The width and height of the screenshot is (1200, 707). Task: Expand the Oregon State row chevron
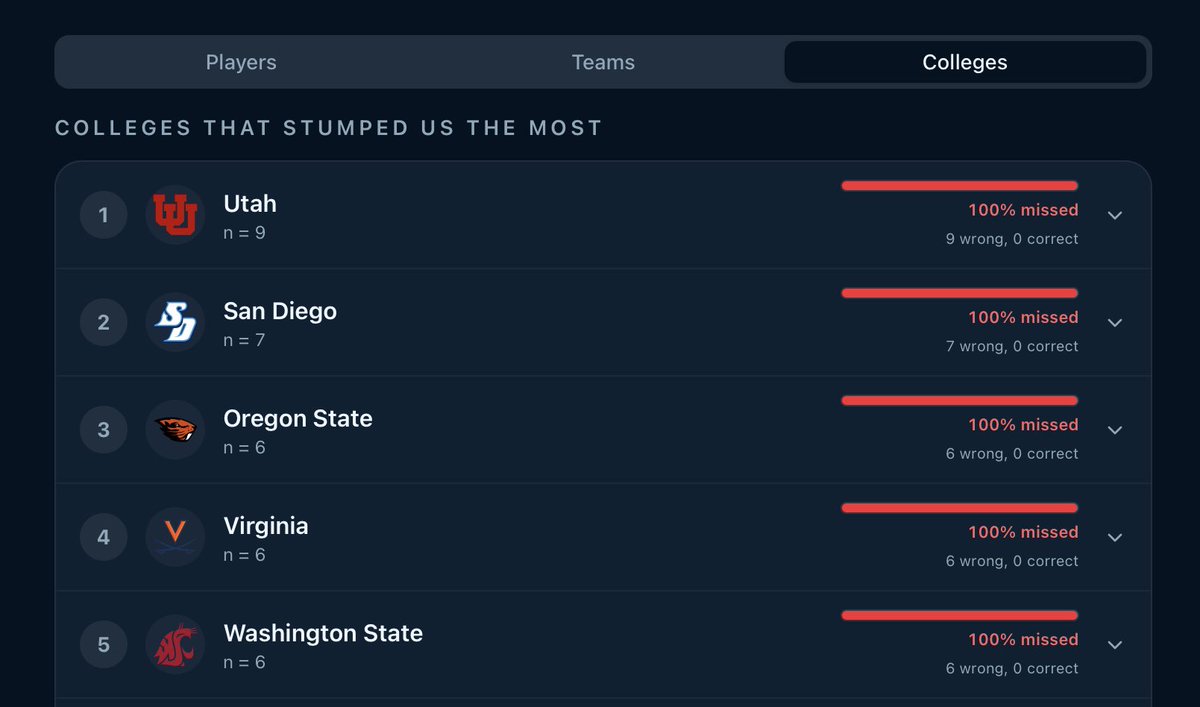(1115, 430)
